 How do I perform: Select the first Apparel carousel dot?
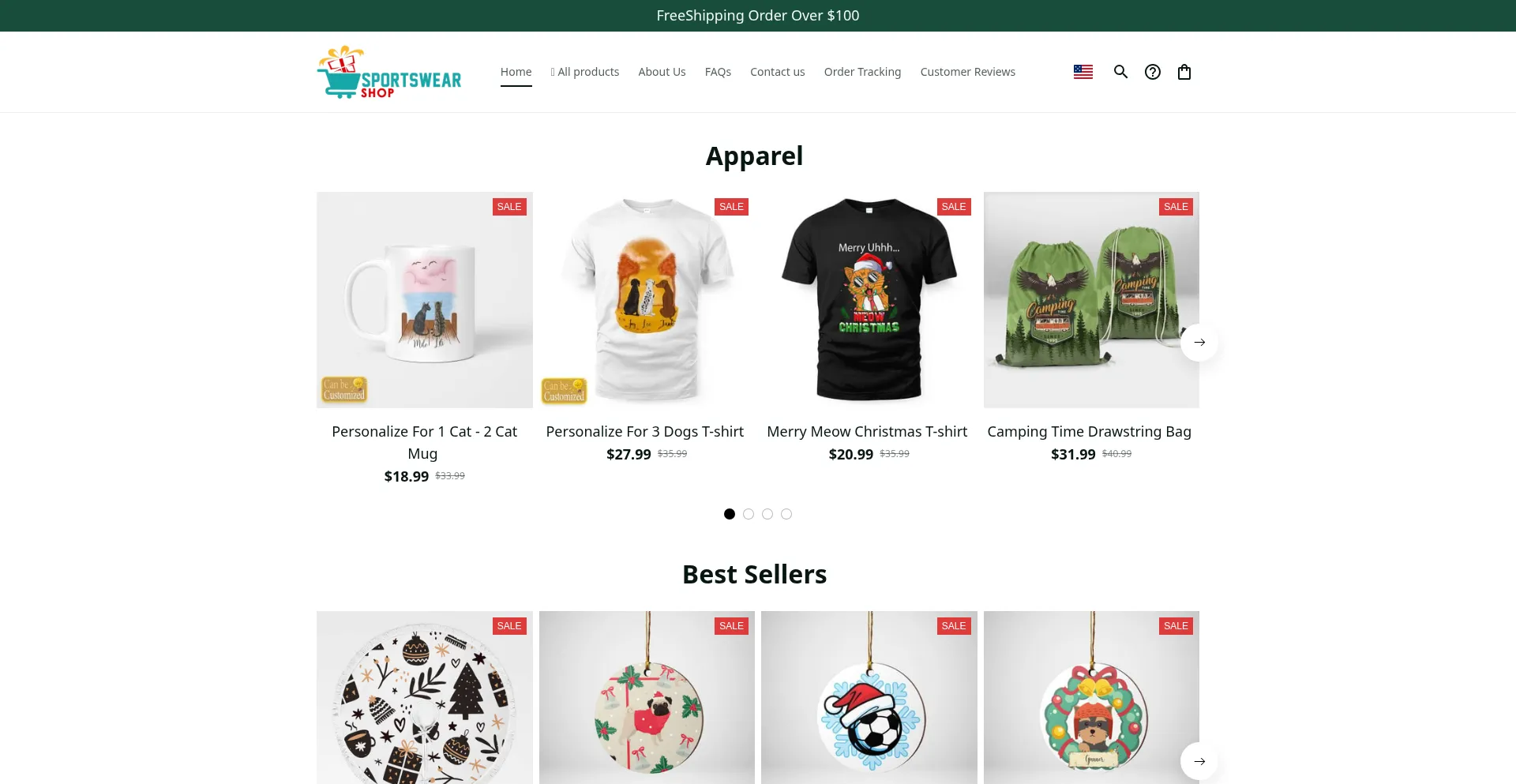[730, 514]
